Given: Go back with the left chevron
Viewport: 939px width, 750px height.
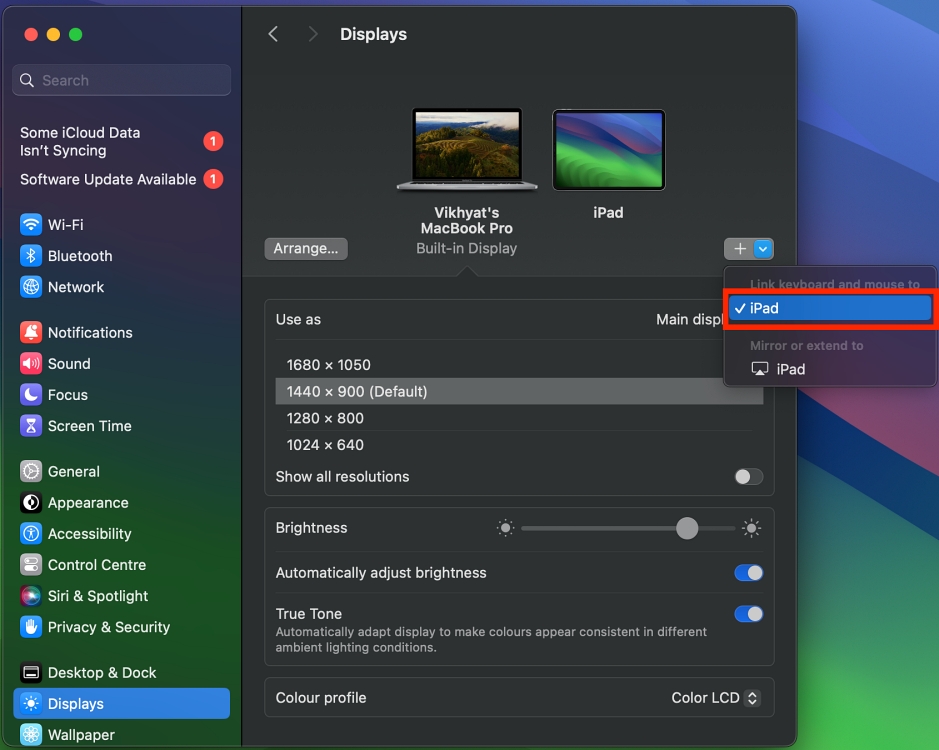Looking at the screenshot, I should point(273,34).
